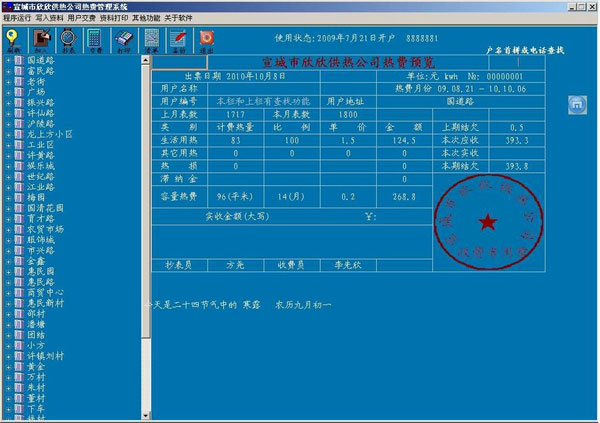The height and width of the screenshot is (423, 600).
Task: Click the 打印 printer toolbar icon
Action: (124, 40)
